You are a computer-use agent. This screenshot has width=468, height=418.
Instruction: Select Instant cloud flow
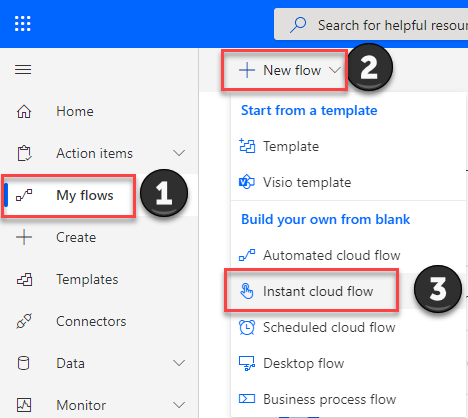click(348, 291)
